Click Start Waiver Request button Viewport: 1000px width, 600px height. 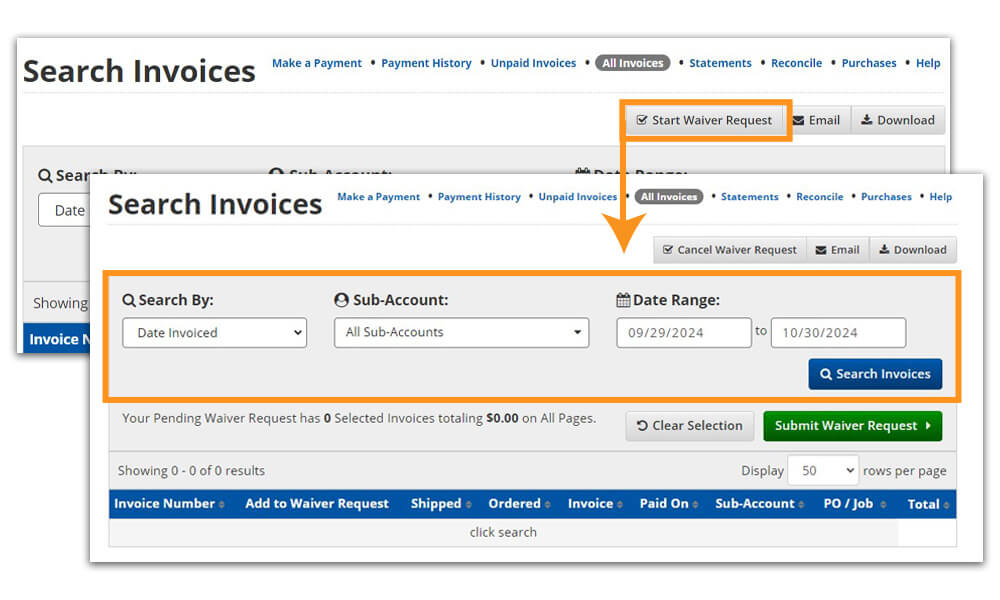point(704,120)
